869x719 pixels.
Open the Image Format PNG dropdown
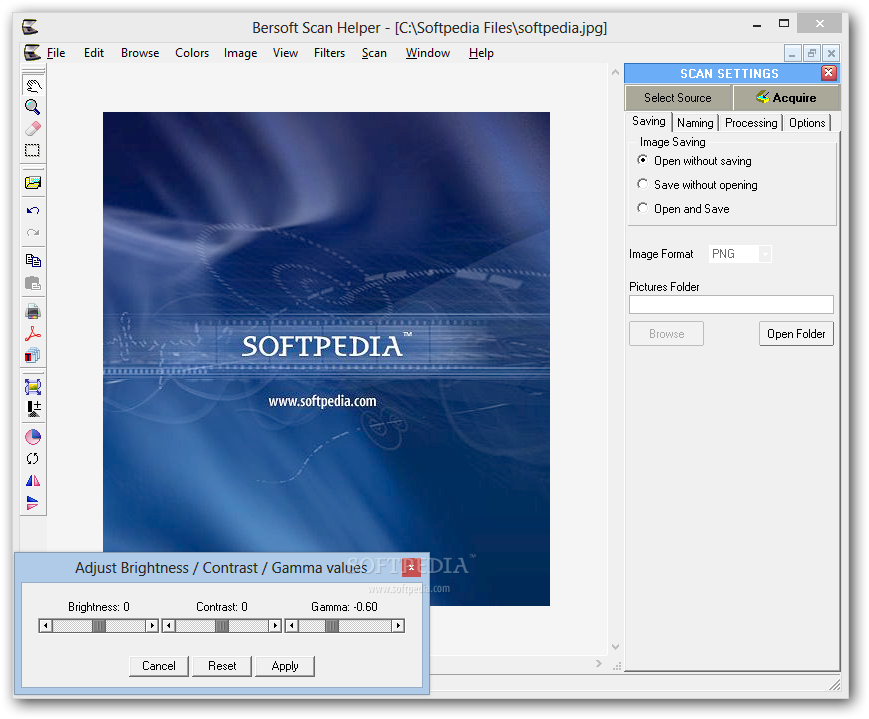pyautogui.click(x=765, y=254)
